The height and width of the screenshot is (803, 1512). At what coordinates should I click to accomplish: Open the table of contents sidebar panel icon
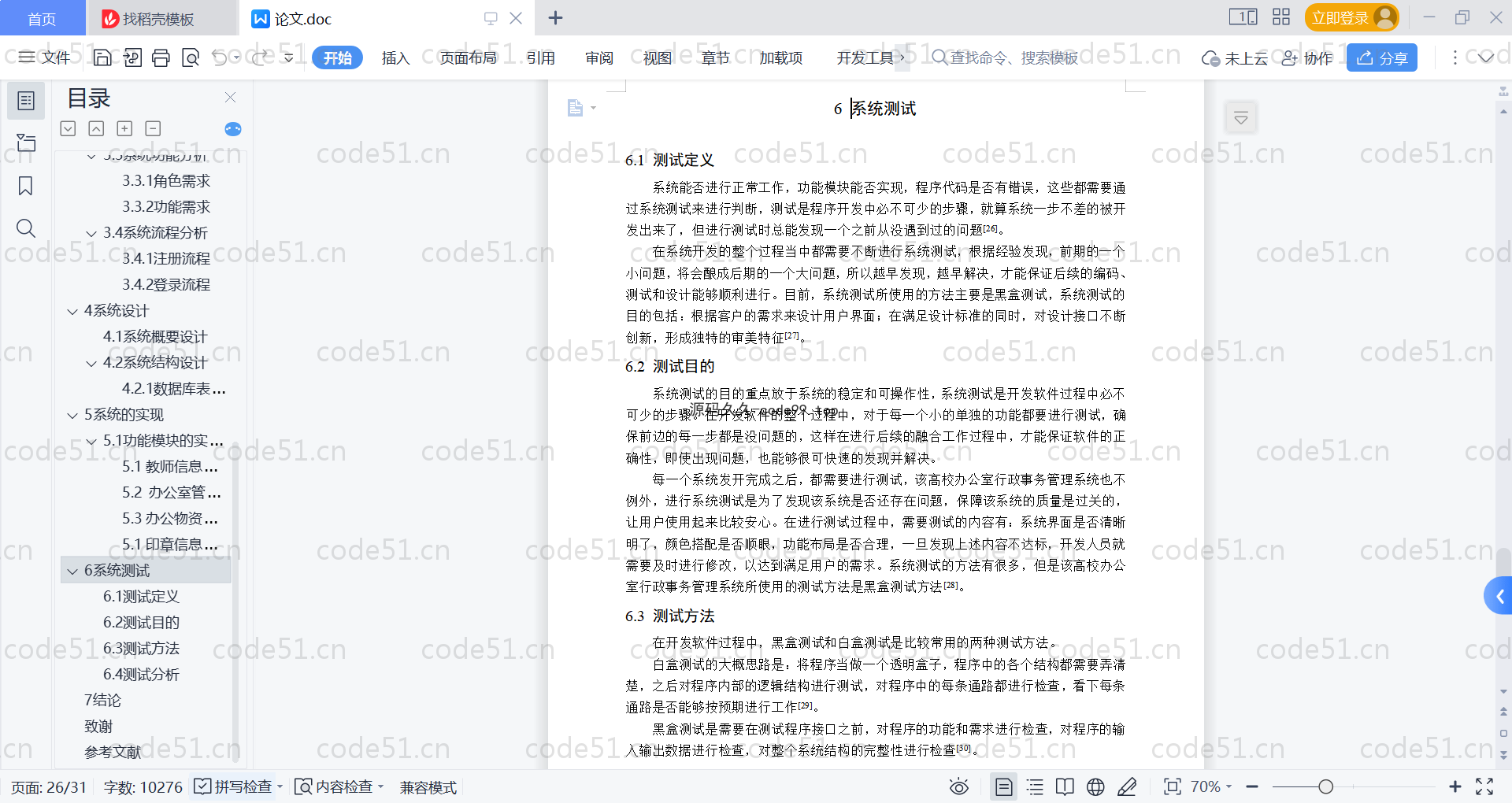[26, 101]
